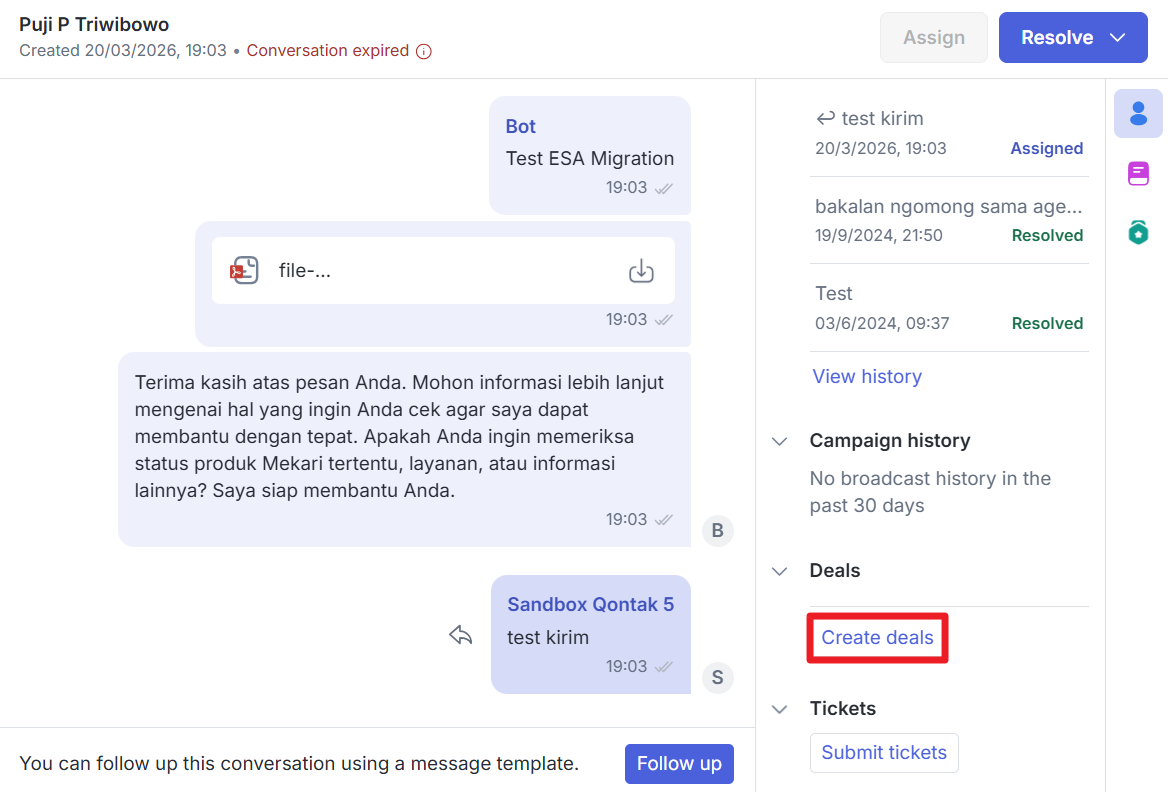
Task: Collapse the Deals section
Action: click(x=780, y=571)
